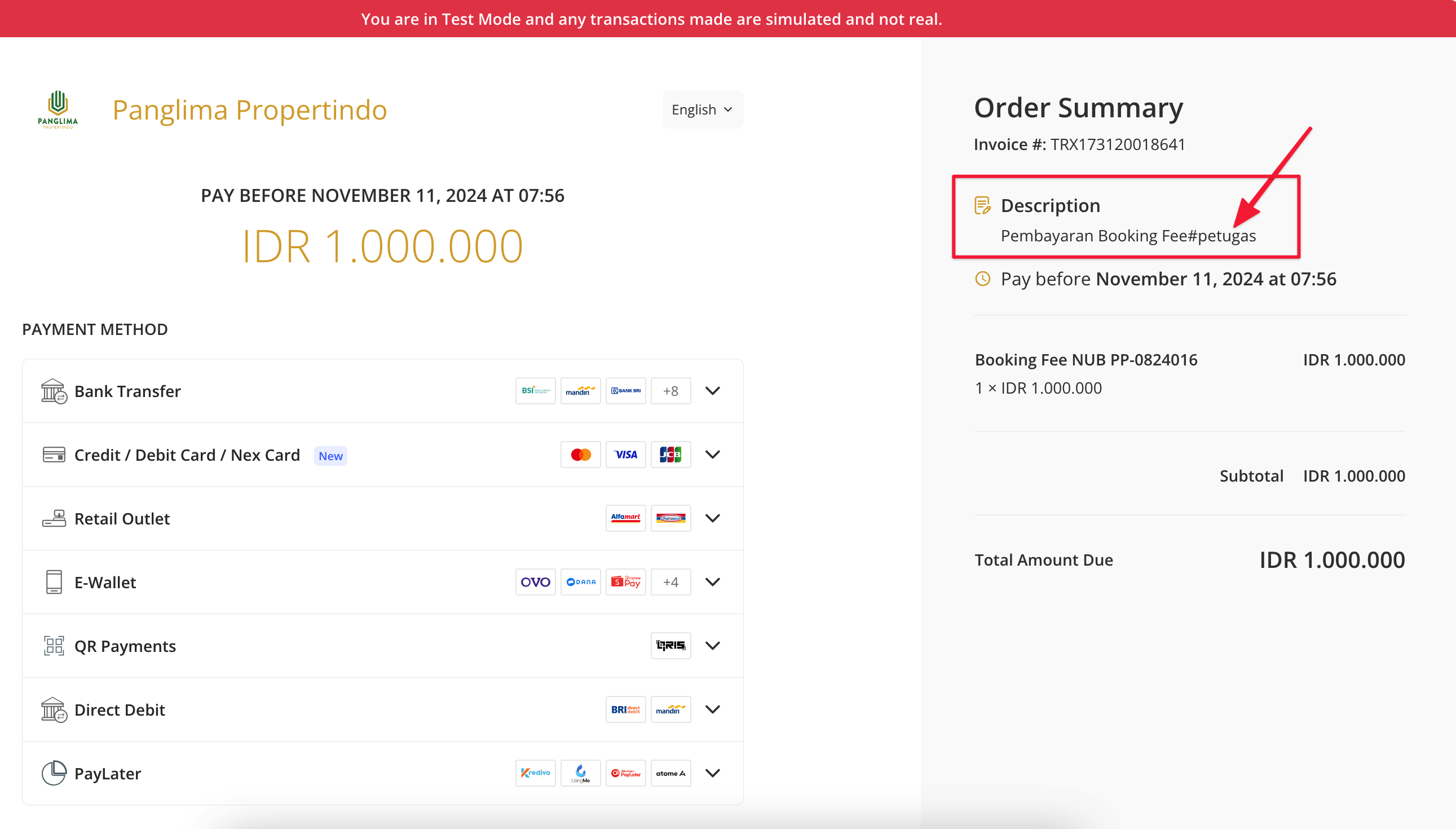Click the BSI bank icon
The width and height of the screenshot is (1456, 829).
(x=535, y=391)
